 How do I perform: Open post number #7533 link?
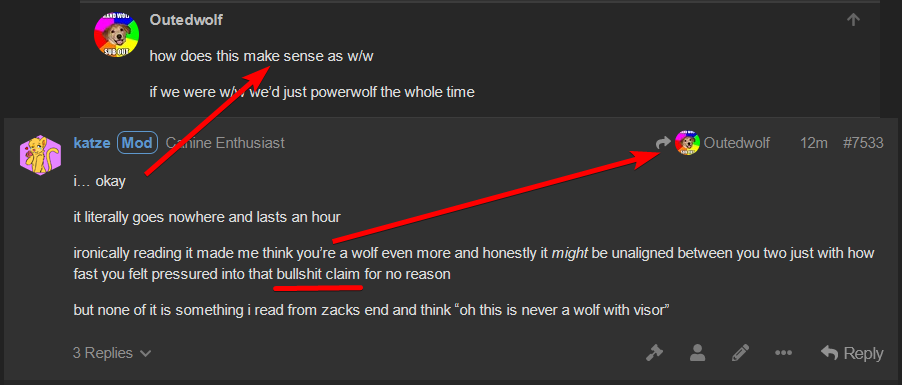click(863, 143)
